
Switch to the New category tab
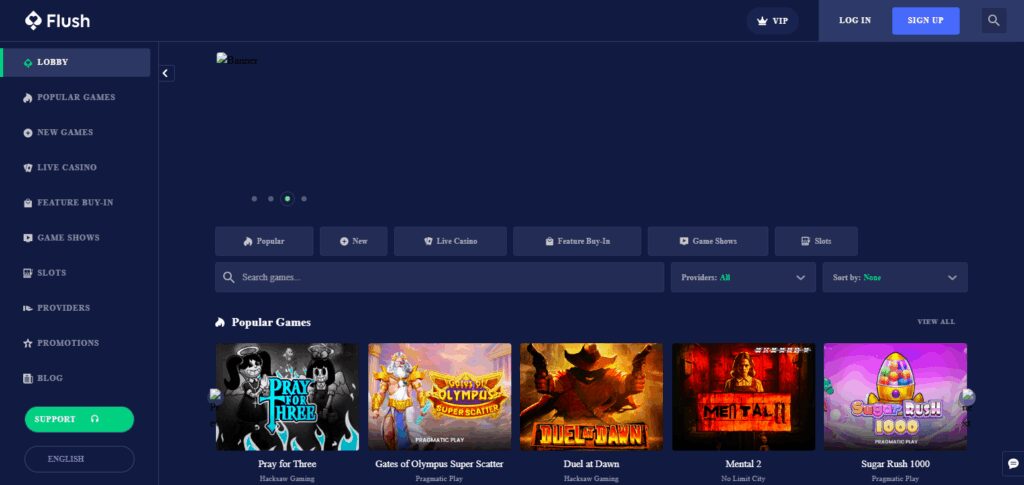[353, 241]
